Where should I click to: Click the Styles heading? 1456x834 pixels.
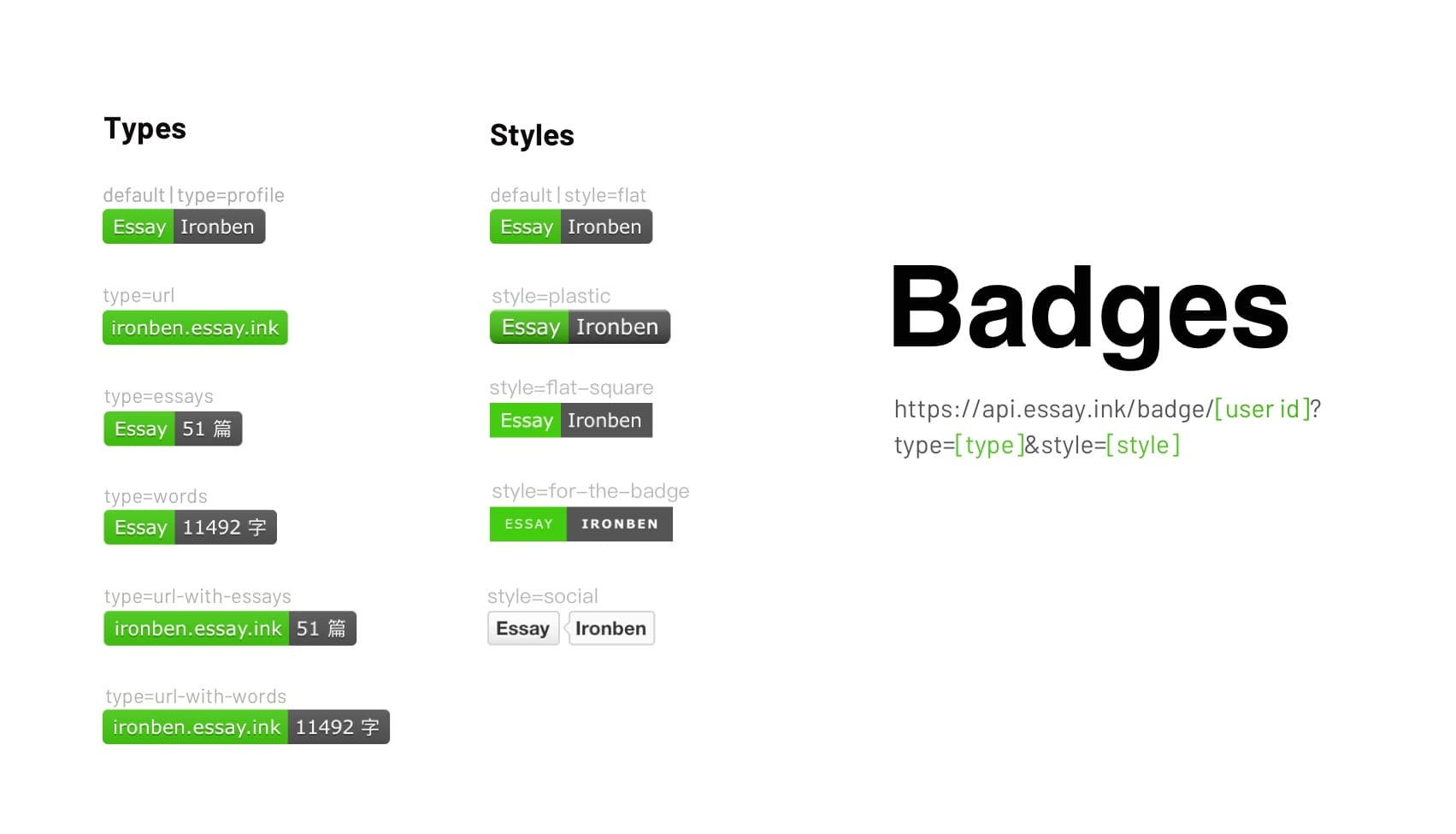[x=532, y=135]
